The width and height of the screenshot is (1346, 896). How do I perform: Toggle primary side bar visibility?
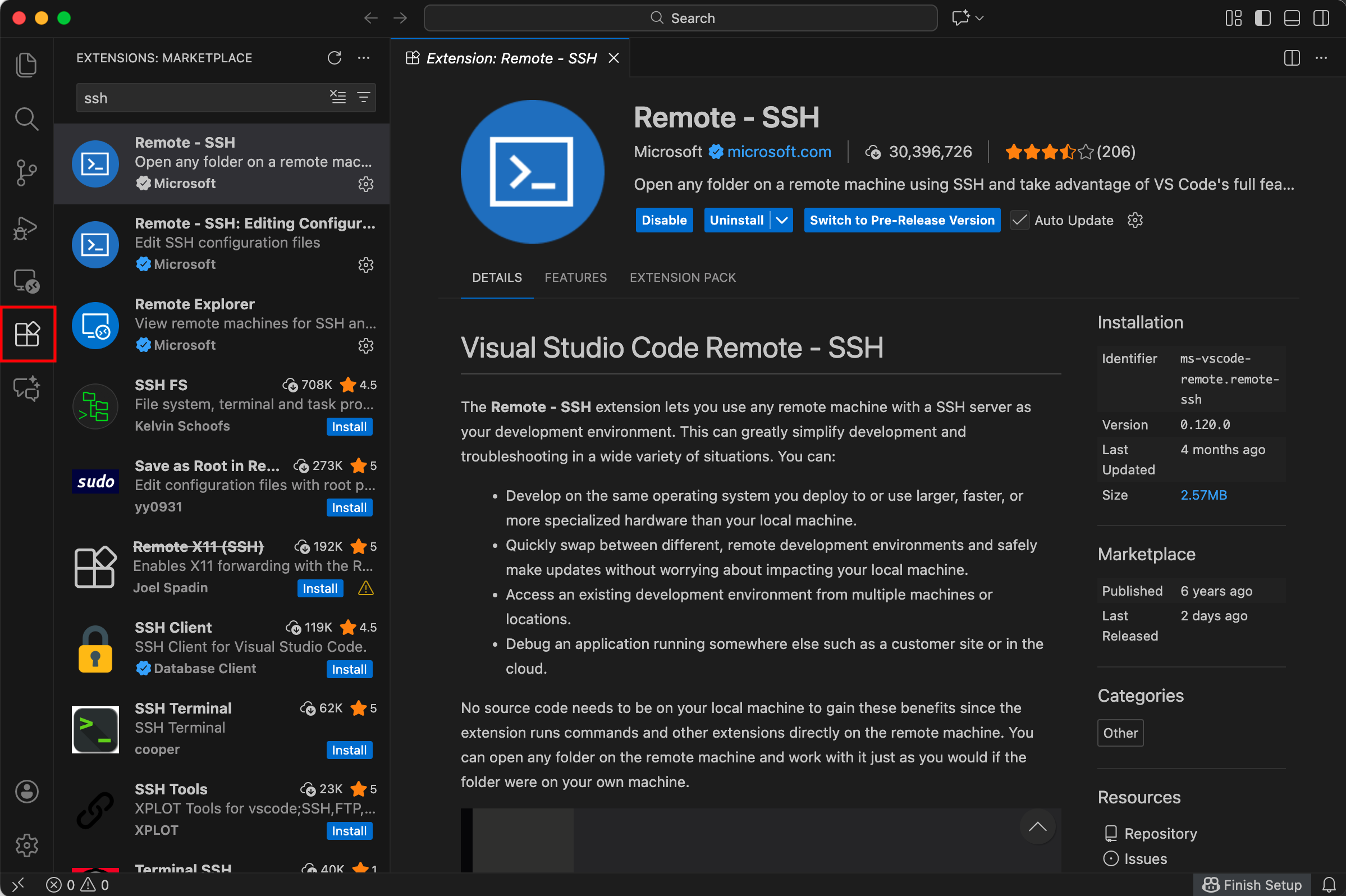tap(1262, 19)
